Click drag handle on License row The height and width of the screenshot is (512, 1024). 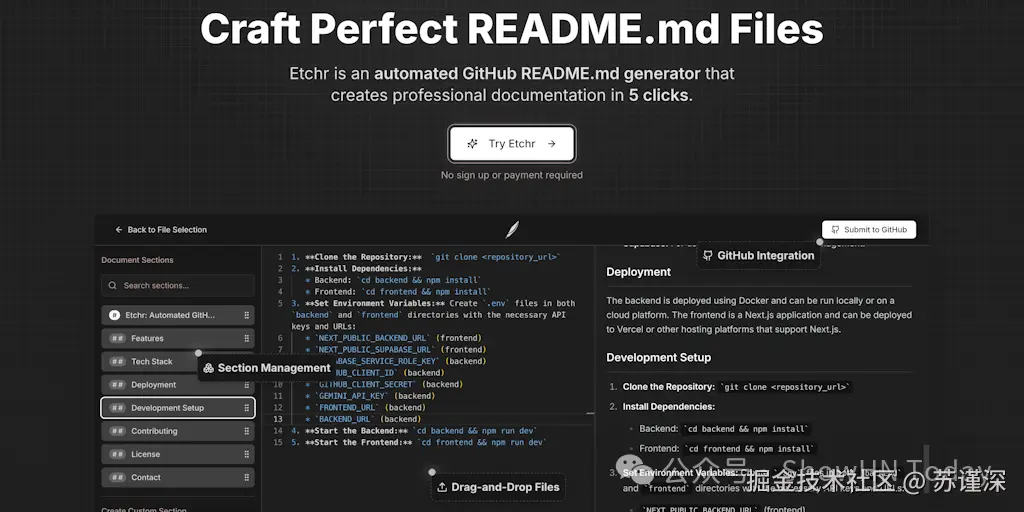pos(246,454)
